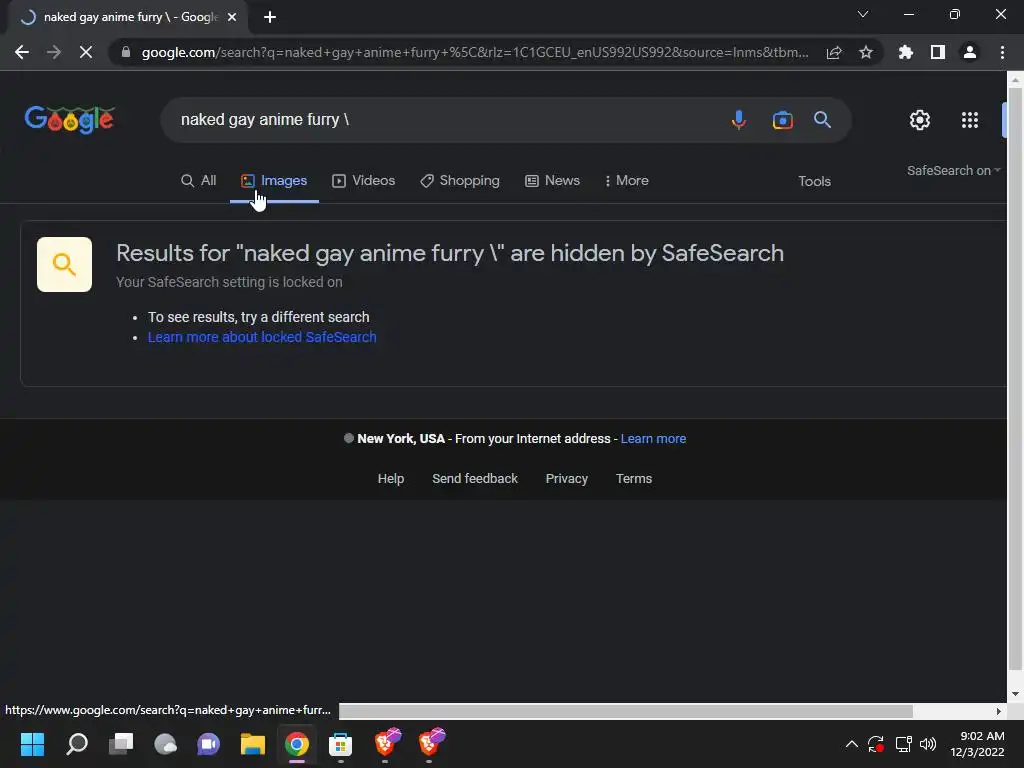The image size is (1024, 768).
Task: Open the first Brave taskbar icon
Action: click(x=386, y=743)
